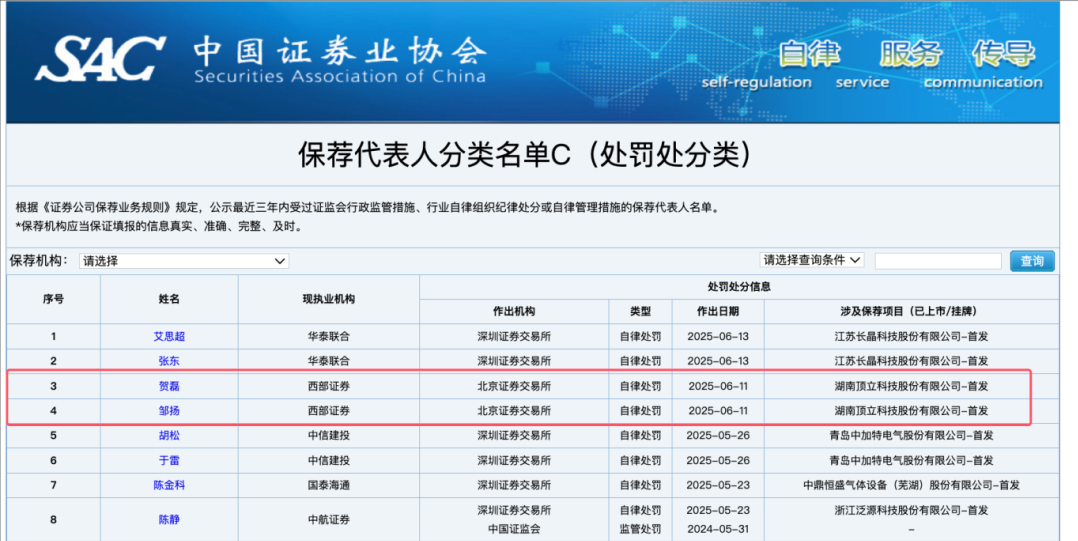1078x541 pixels.
Task: Click 青岛中加特电气股份有限公司-首发 in row 5
Action: tap(911, 436)
